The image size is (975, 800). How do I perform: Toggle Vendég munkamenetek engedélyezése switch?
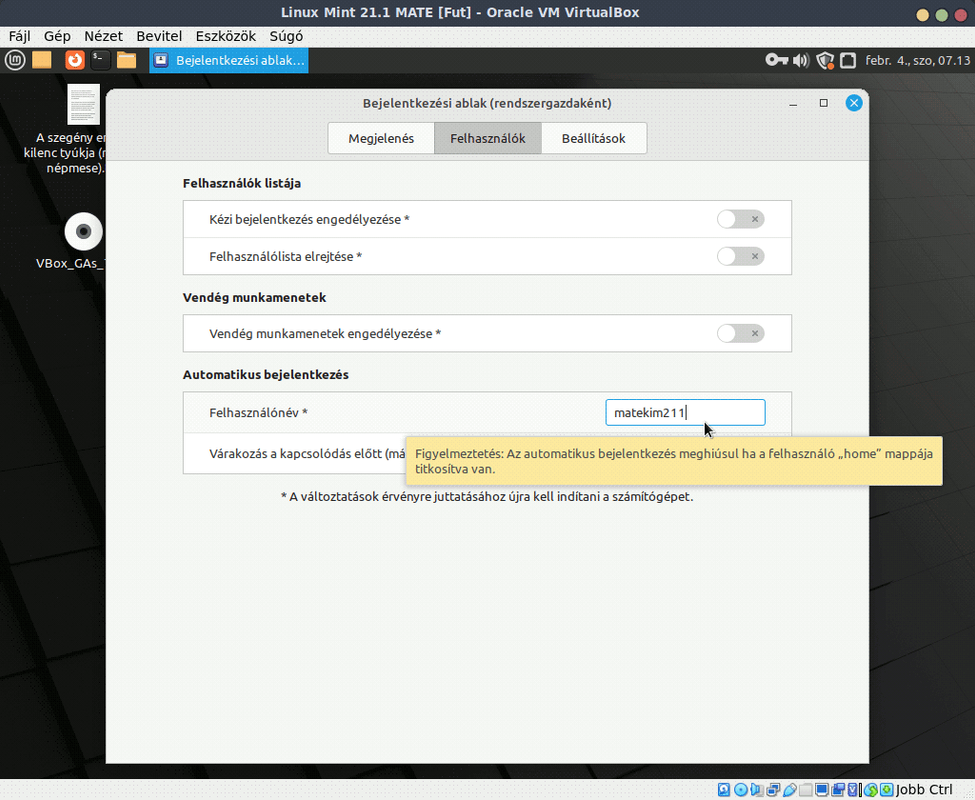pos(740,333)
